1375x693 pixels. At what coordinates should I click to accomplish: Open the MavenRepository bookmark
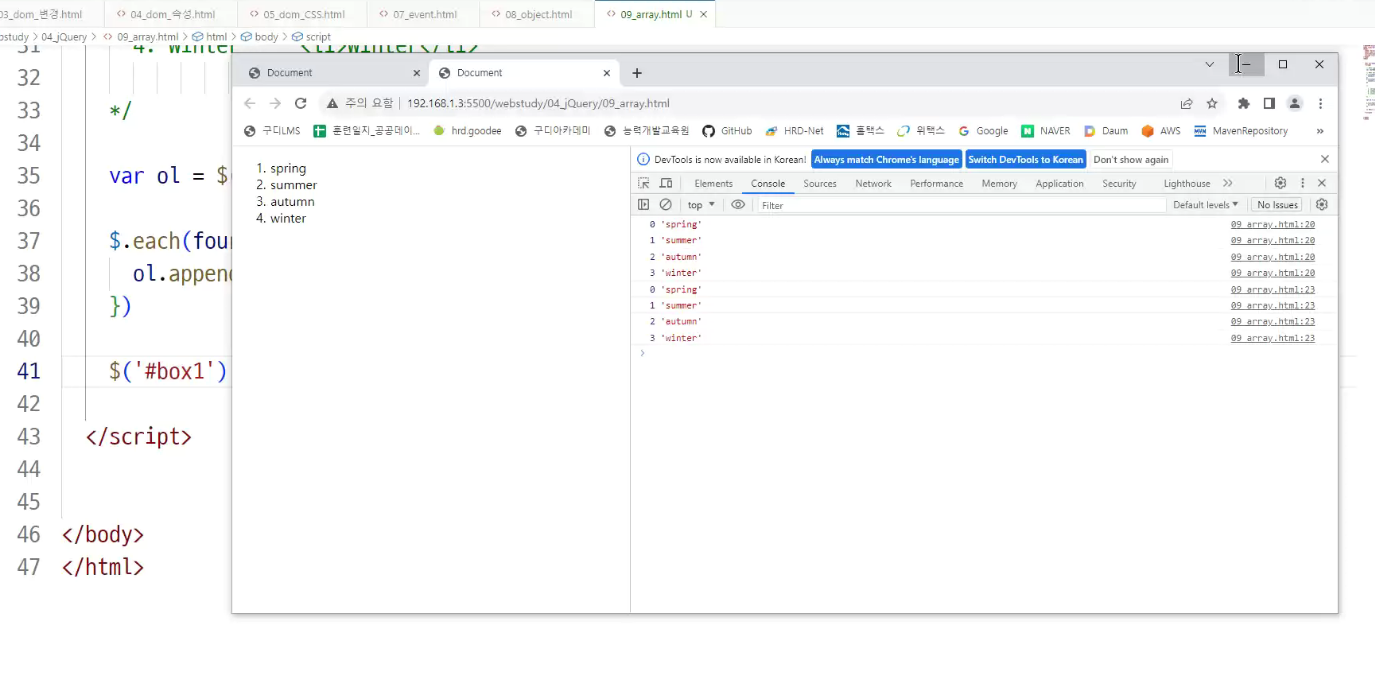(1241, 131)
